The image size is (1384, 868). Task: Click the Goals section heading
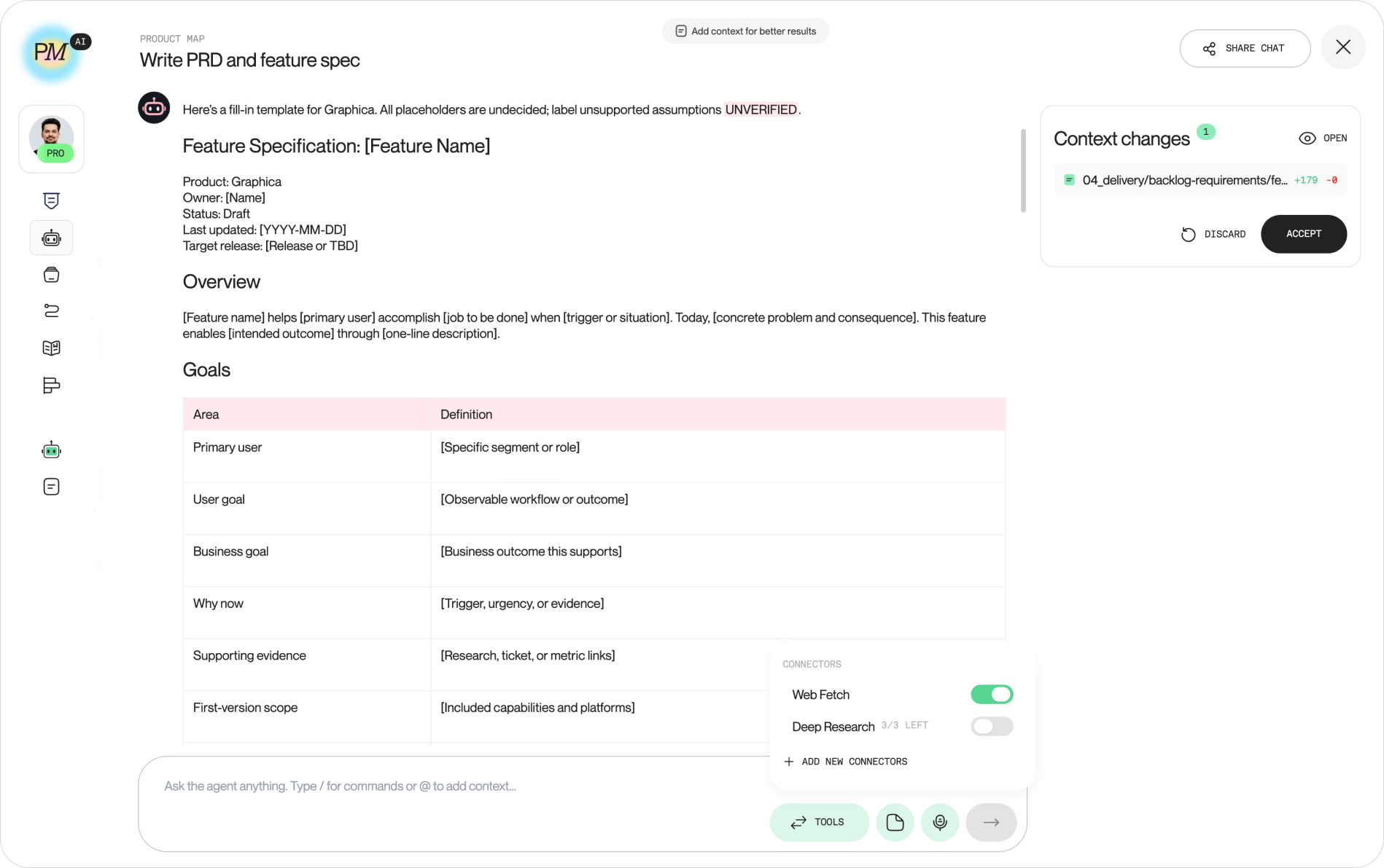[x=206, y=370]
